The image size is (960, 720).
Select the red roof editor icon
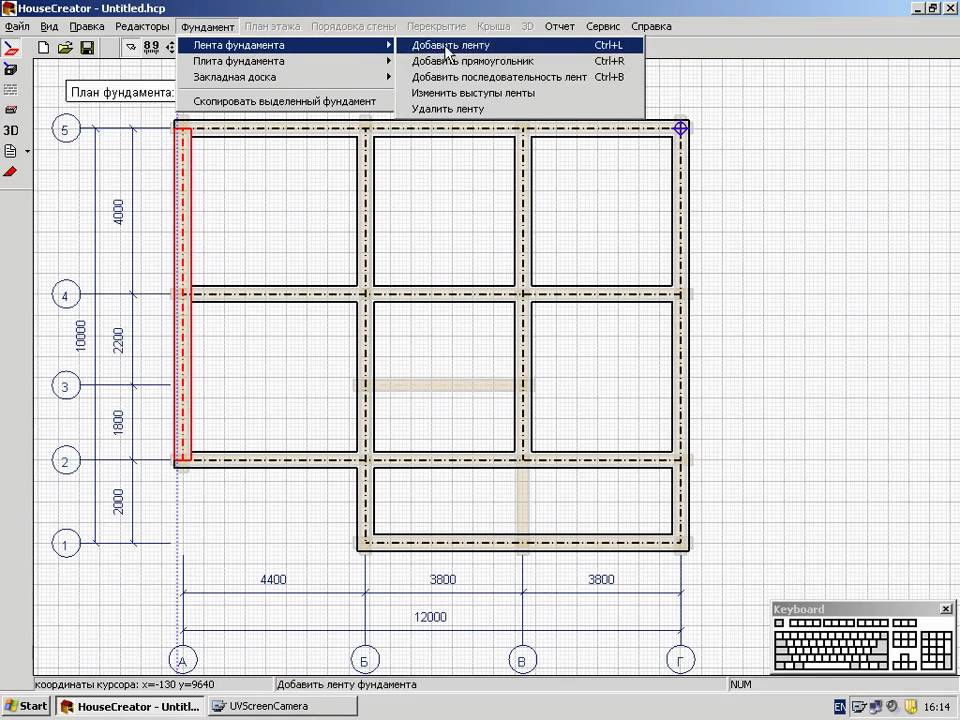tap(10, 171)
